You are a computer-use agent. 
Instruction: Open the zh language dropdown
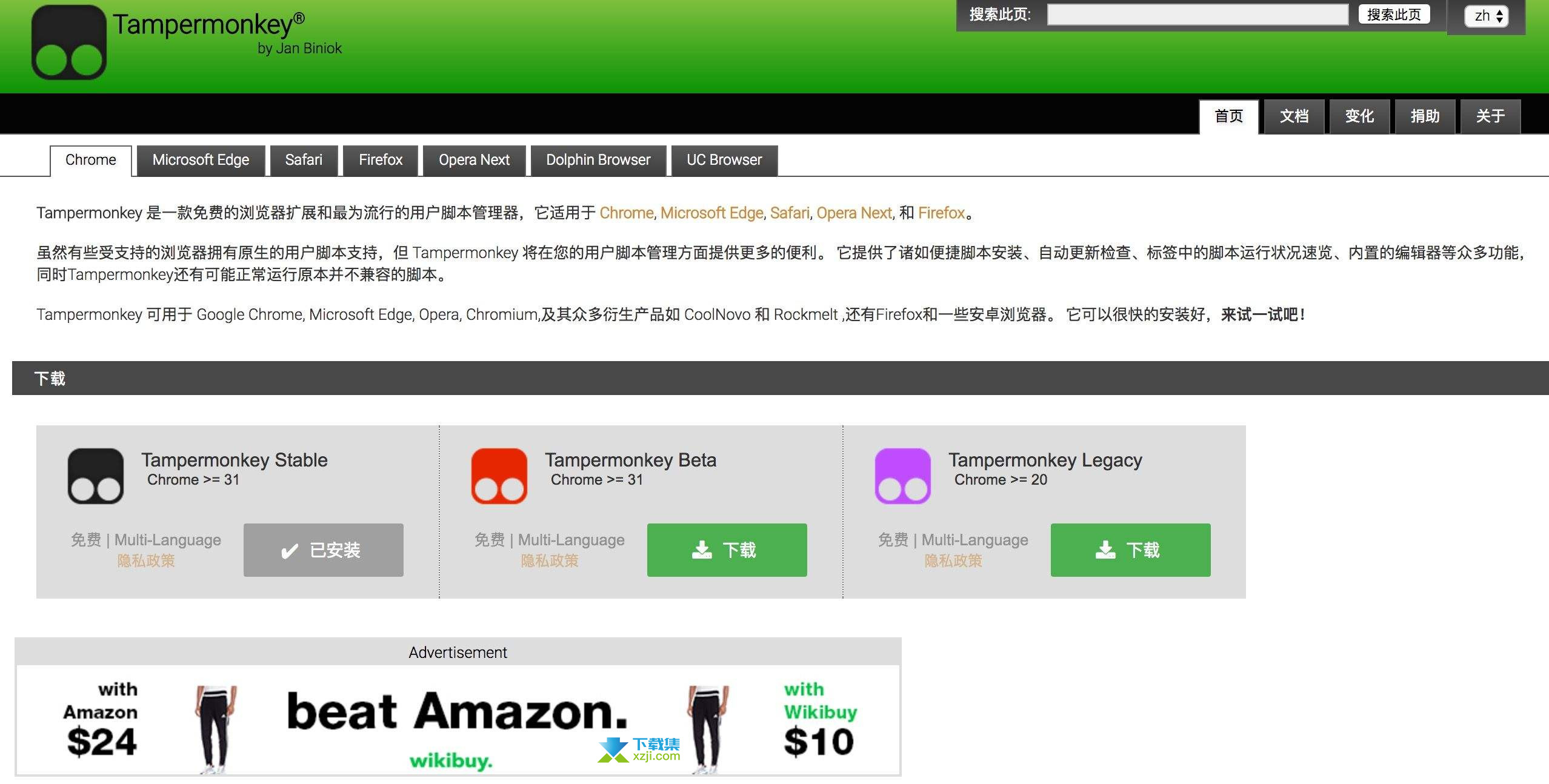click(x=1487, y=16)
